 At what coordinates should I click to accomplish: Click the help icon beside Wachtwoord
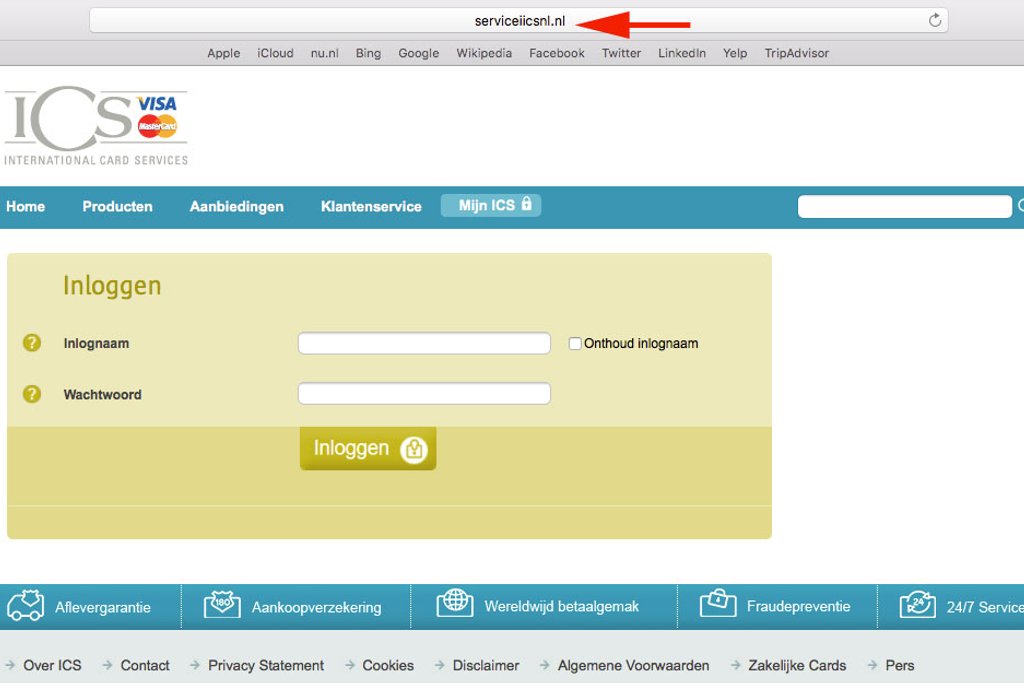[32, 394]
